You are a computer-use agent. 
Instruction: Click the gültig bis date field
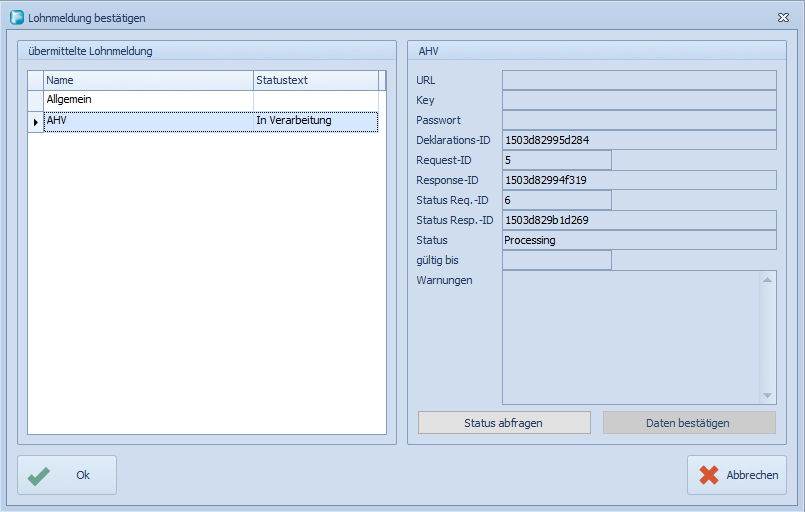pos(556,260)
